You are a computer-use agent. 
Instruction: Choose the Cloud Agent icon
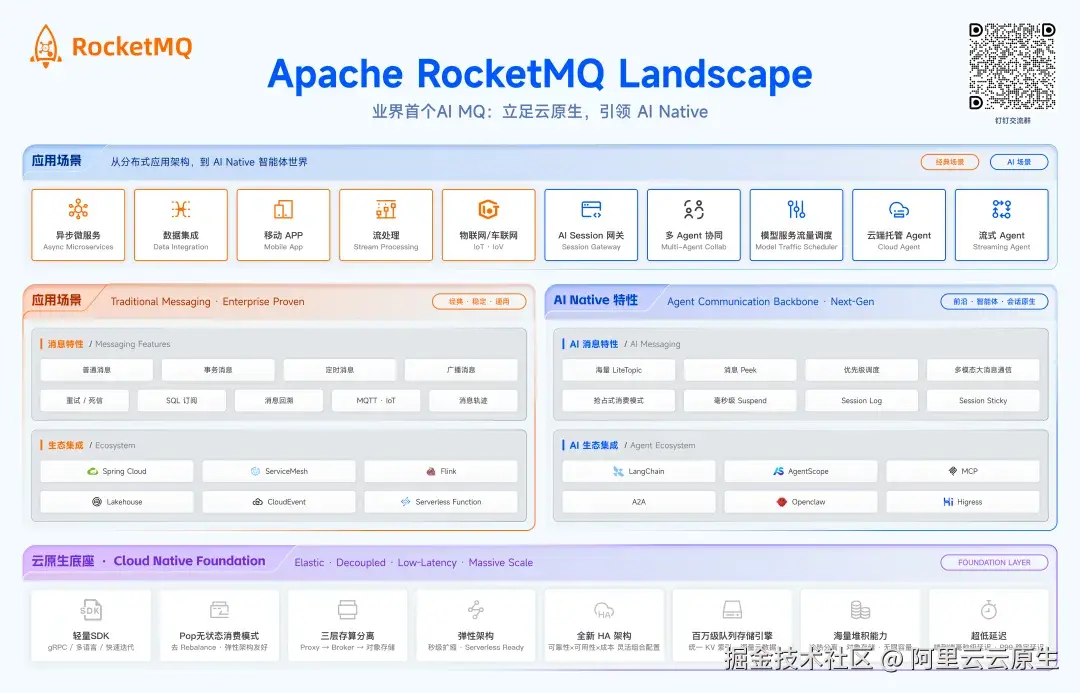pos(899,209)
